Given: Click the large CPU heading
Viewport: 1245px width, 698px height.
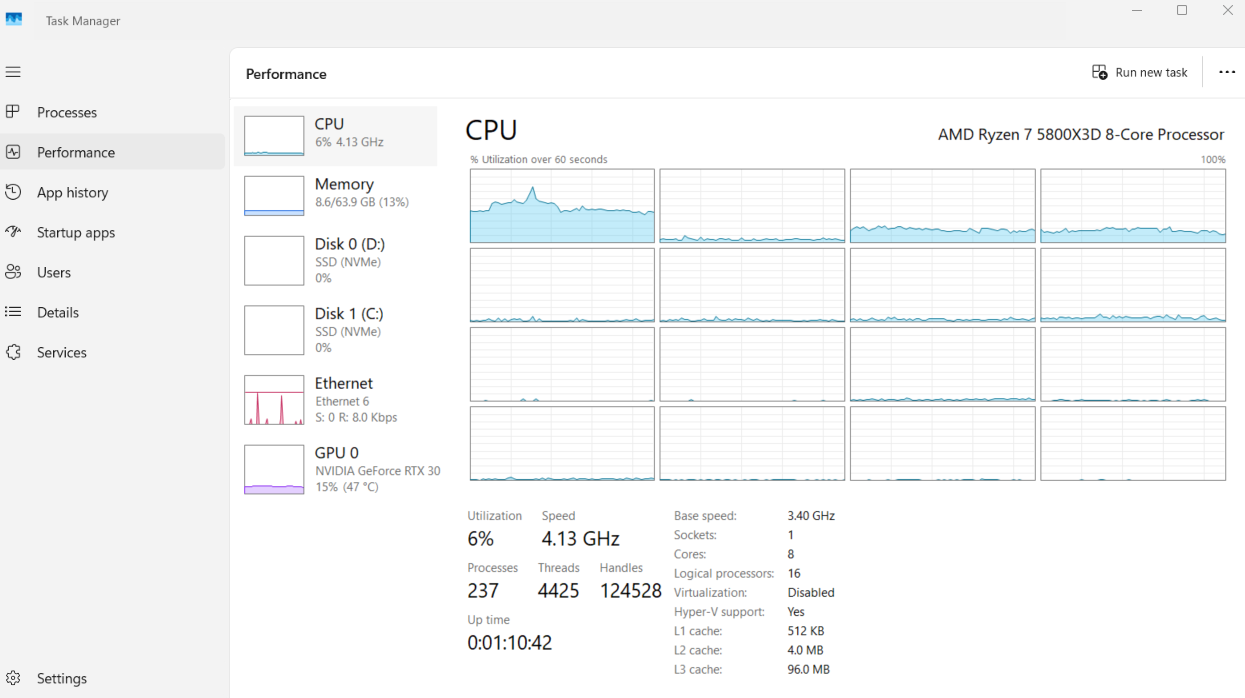Looking at the screenshot, I should 492,131.
